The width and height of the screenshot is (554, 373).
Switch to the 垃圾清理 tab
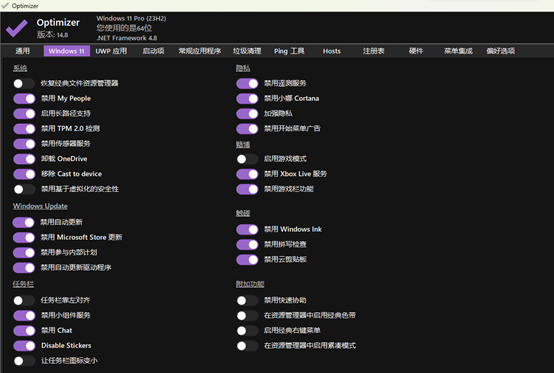[247, 51]
